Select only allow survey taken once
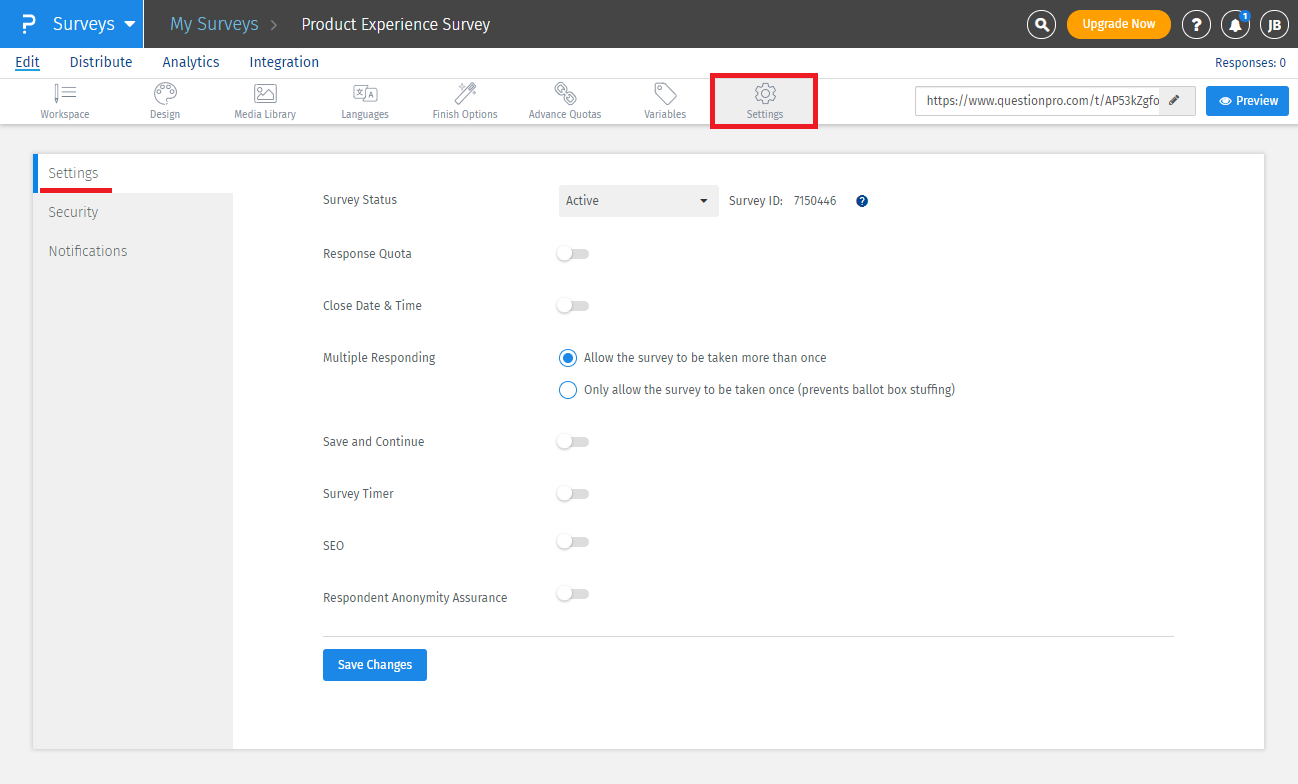 [568, 390]
